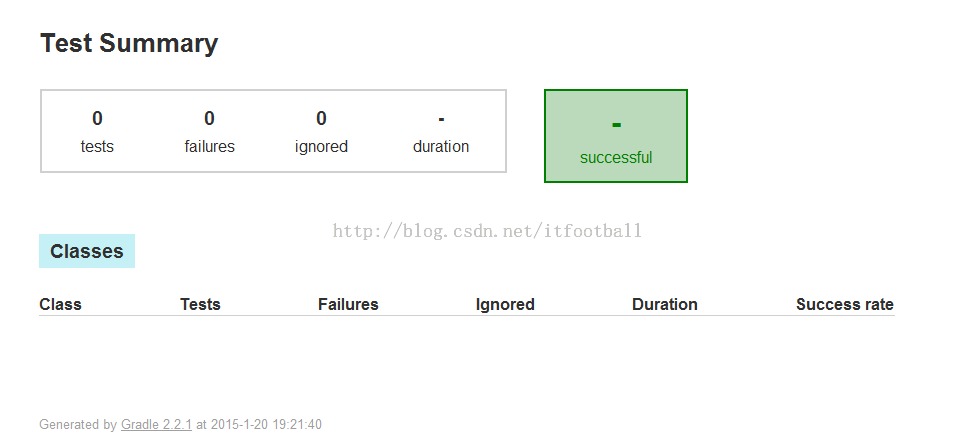This screenshot has width=958, height=441.
Task: Click the Test Summary heading
Action: tap(129, 43)
